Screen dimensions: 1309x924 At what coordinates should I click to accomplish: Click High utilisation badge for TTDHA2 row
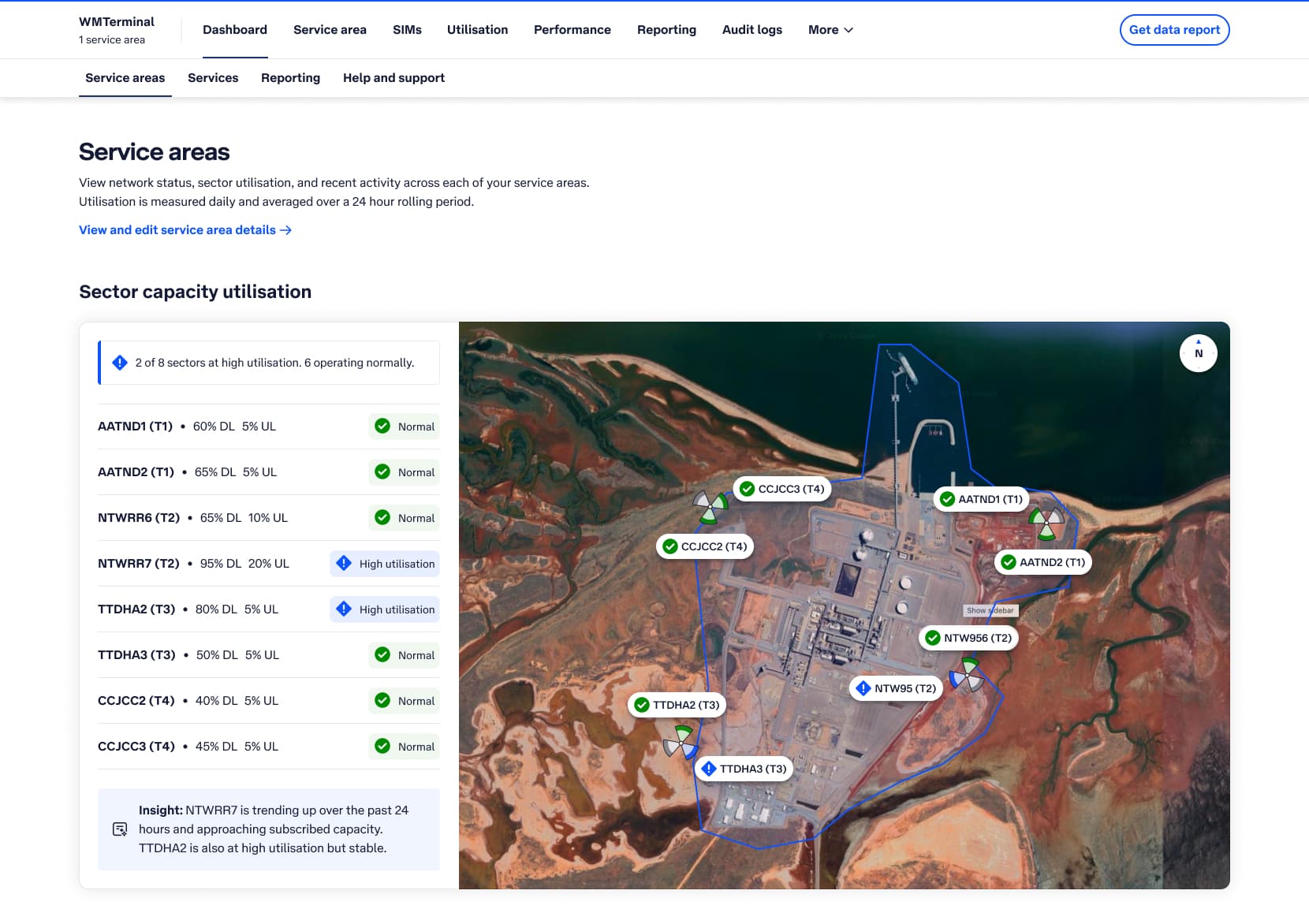tap(385, 609)
